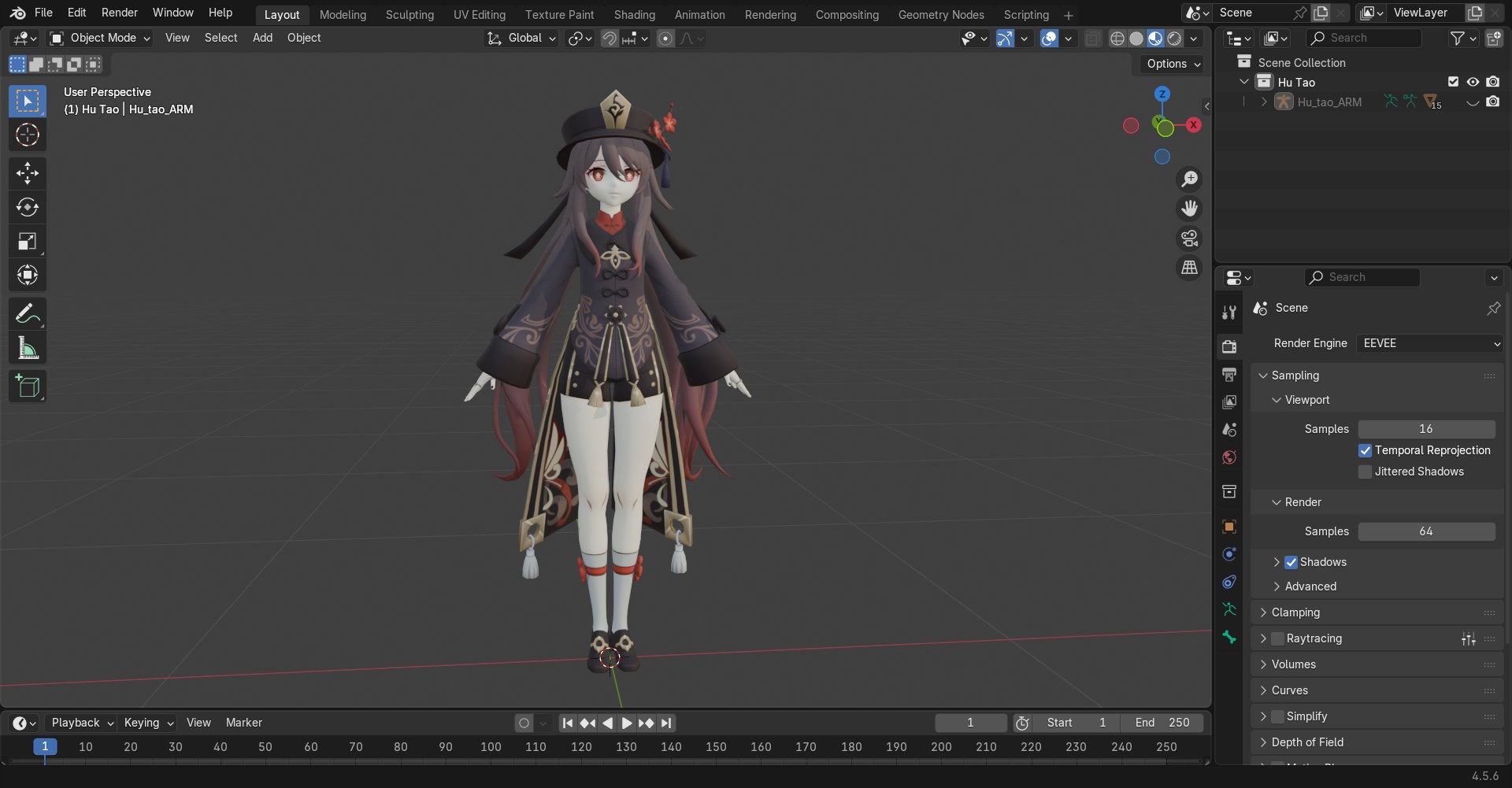1512x788 pixels.
Task: Open the Tool properties tab
Action: [x=1229, y=313]
